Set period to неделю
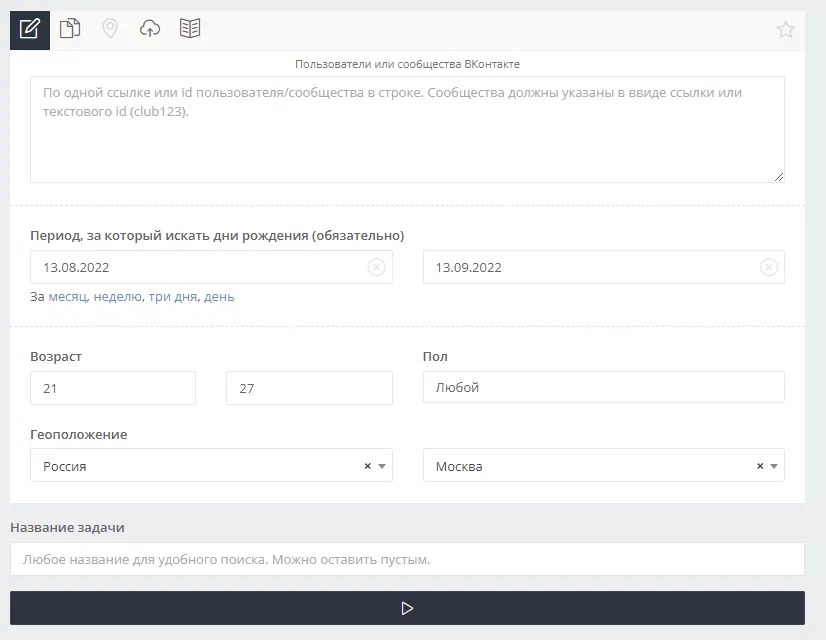826x640 pixels. [117, 297]
